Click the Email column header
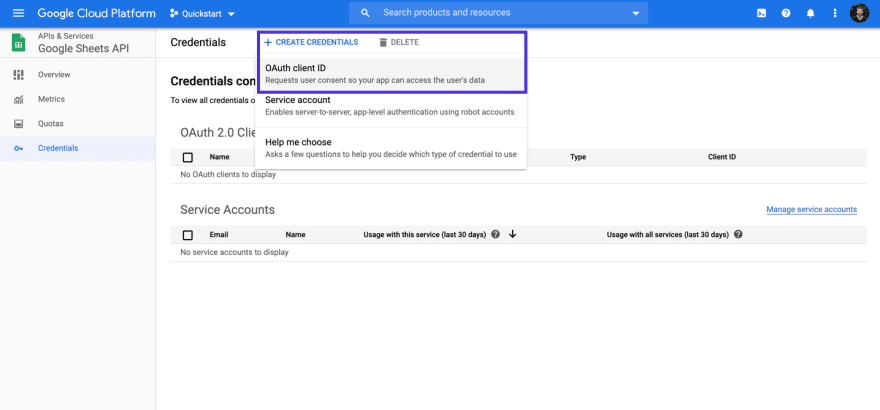The image size is (880, 410). (219, 235)
